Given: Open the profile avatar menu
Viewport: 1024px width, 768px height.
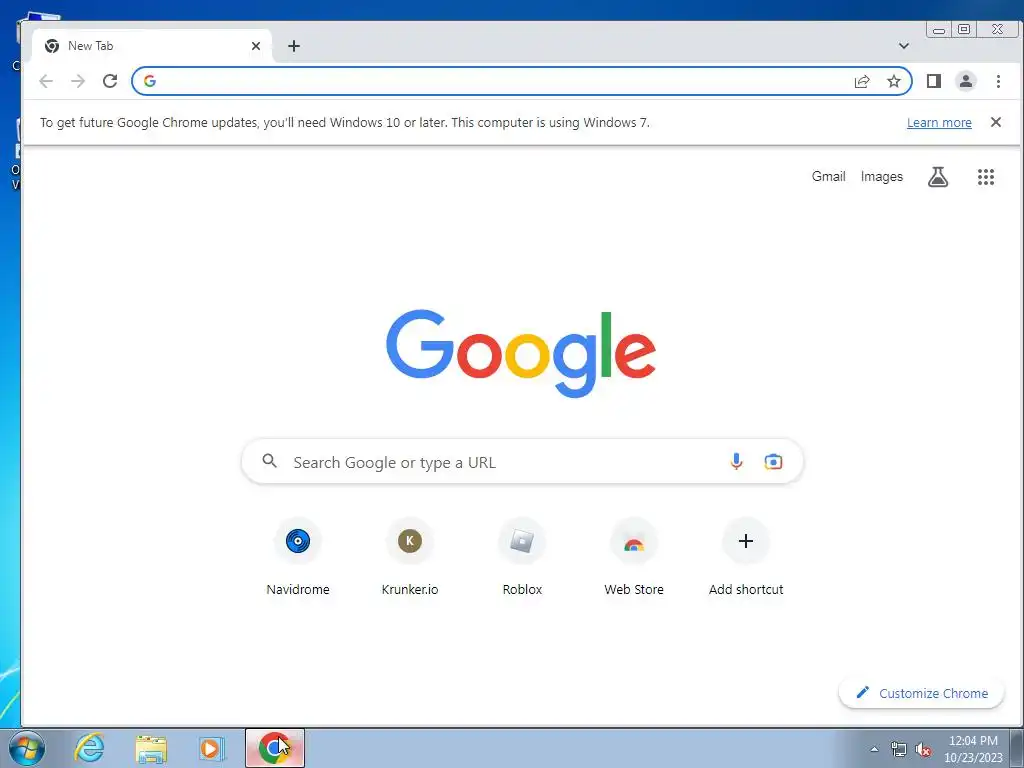Looking at the screenshot, I should tap(965, 81).
